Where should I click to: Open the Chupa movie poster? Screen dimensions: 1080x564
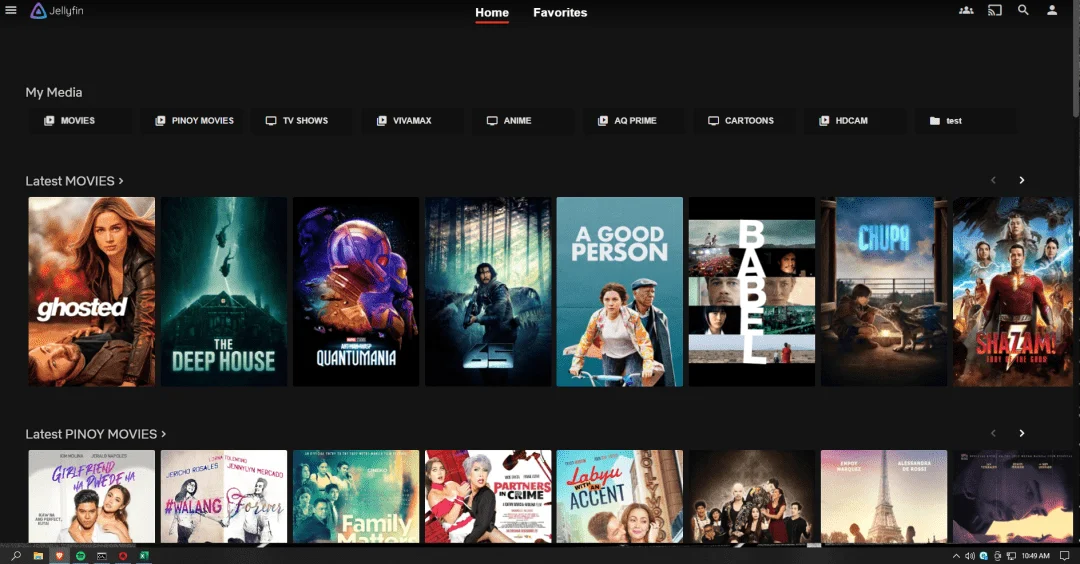[884, 291]
